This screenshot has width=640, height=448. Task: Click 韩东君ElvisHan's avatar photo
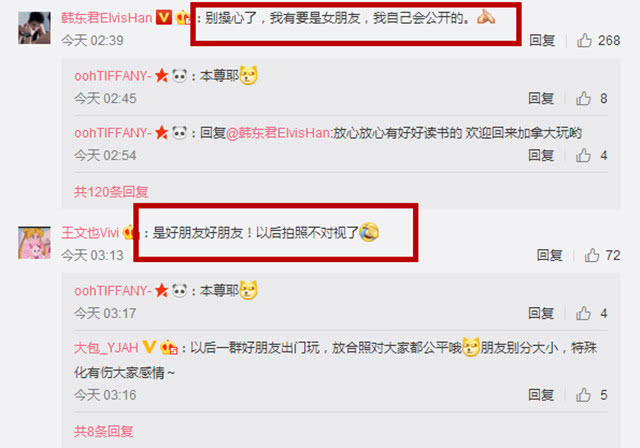click(x=34, y=28)
